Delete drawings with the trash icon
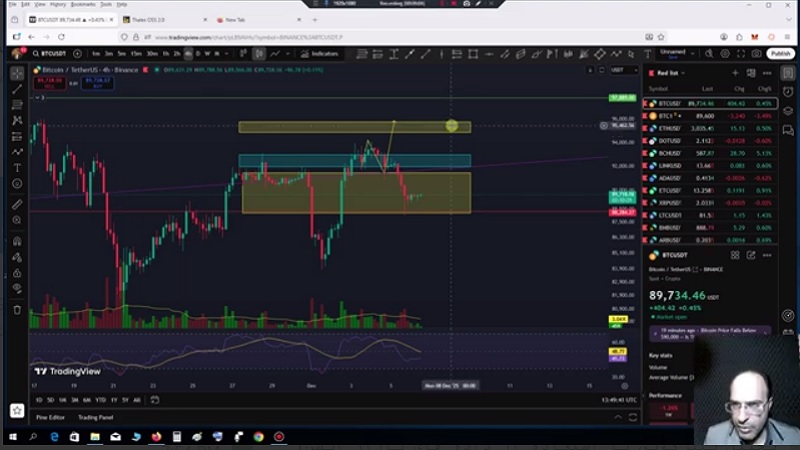 (17, 309)
